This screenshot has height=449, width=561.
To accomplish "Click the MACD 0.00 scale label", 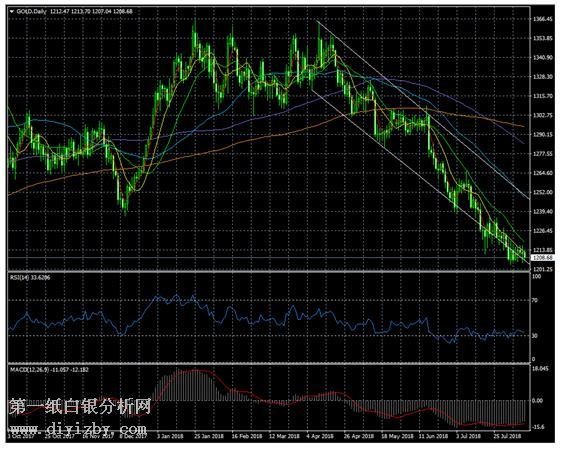I will pyautogui.click(x=537, y=401).
